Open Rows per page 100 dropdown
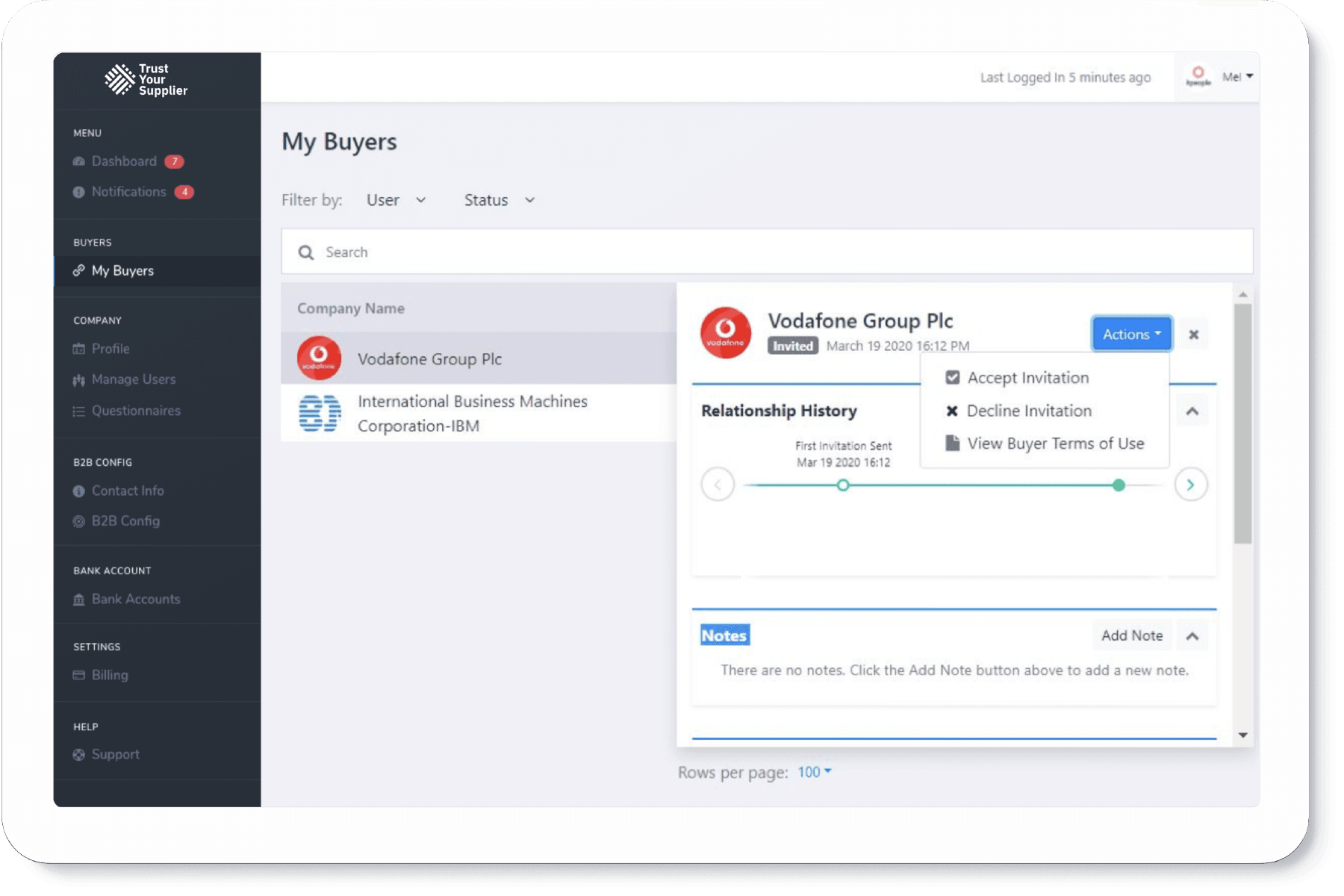 coord(815,772)
